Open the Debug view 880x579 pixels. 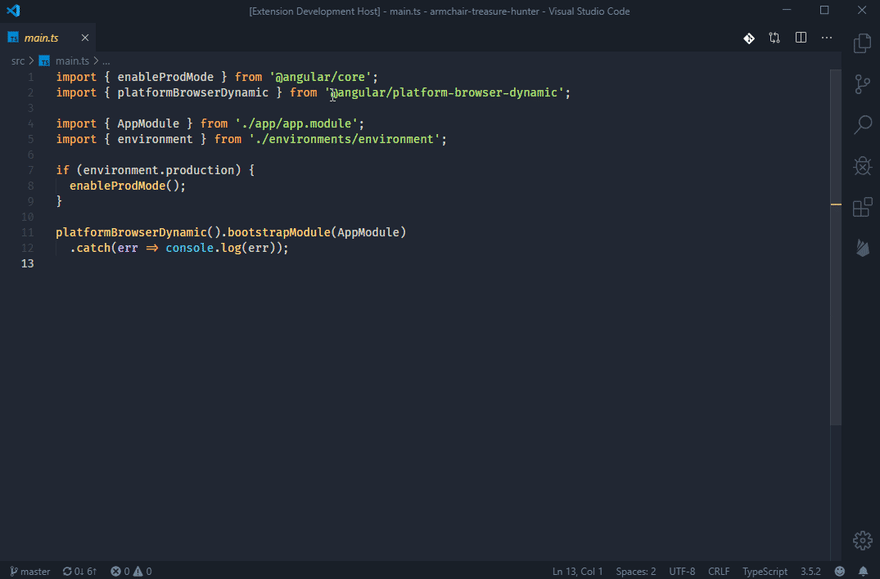862,166
